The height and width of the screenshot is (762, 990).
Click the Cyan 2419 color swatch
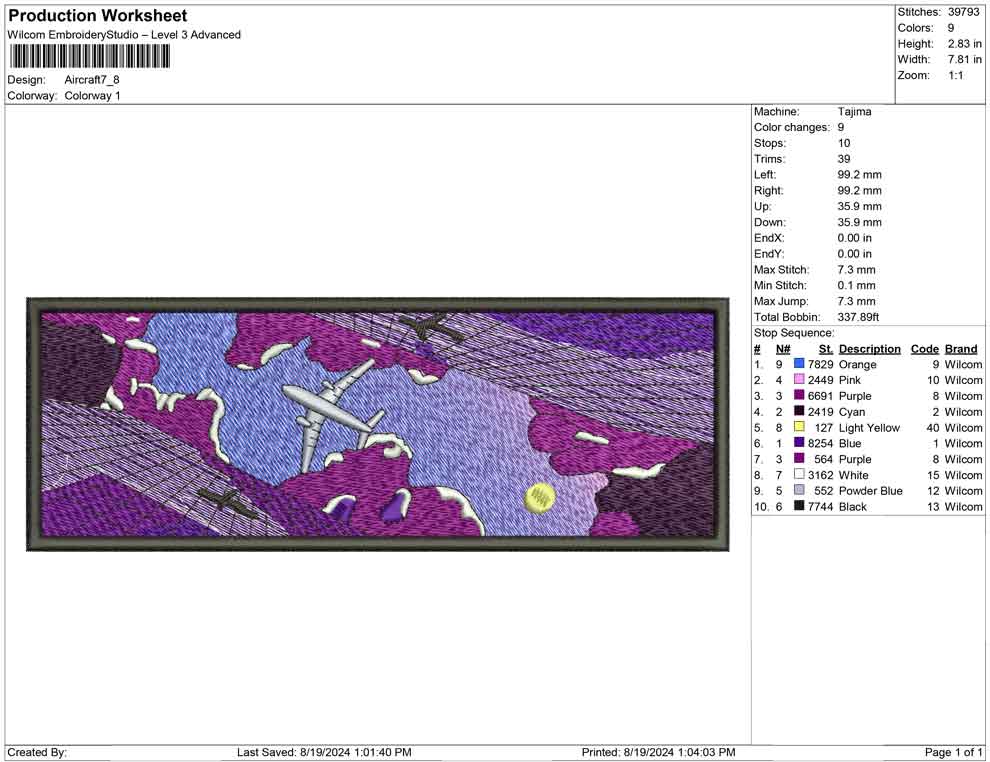pos(799,412)
